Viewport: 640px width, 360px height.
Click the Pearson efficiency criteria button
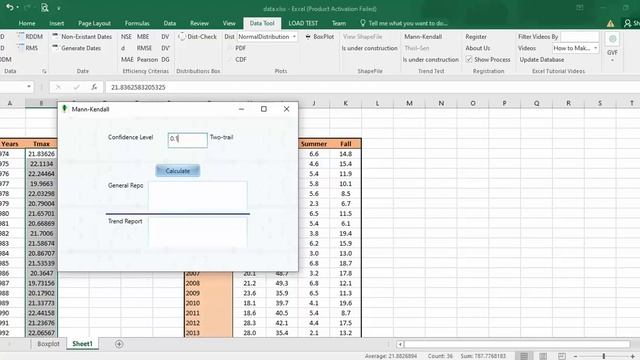(x=147, y=59)
